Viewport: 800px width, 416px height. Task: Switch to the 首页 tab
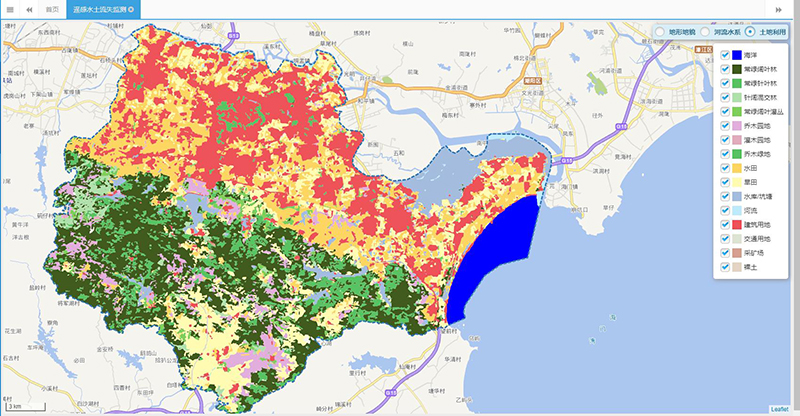pos(53,9)
